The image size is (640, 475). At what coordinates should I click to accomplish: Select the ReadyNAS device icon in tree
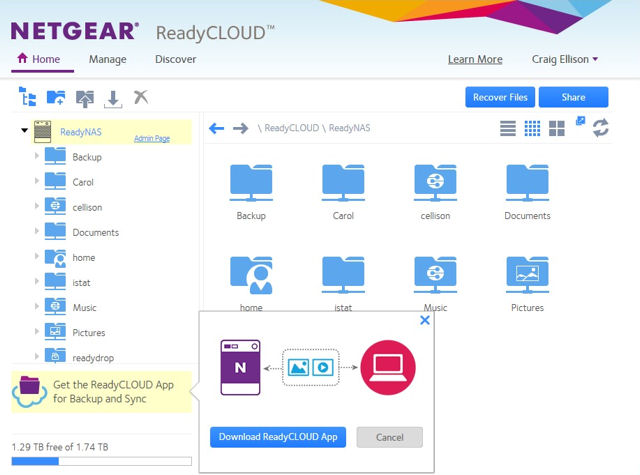tap(42, 131)
